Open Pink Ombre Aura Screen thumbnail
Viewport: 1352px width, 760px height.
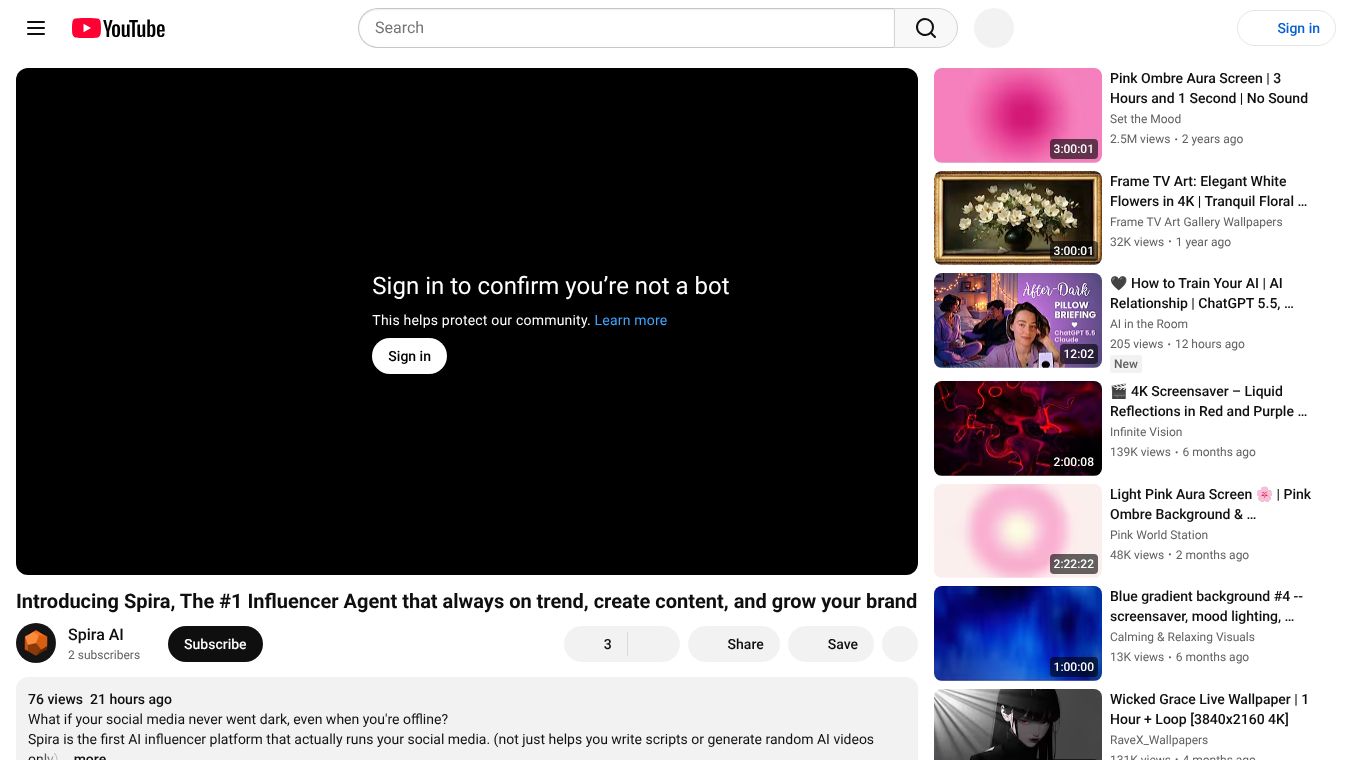1017,115
